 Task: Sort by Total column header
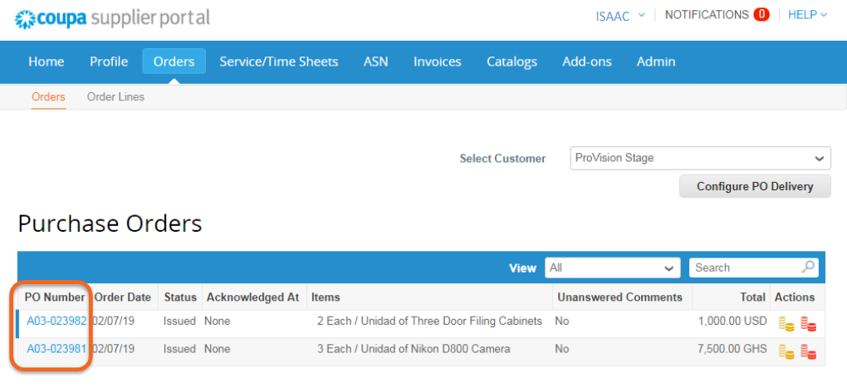(x=753, y=297)
